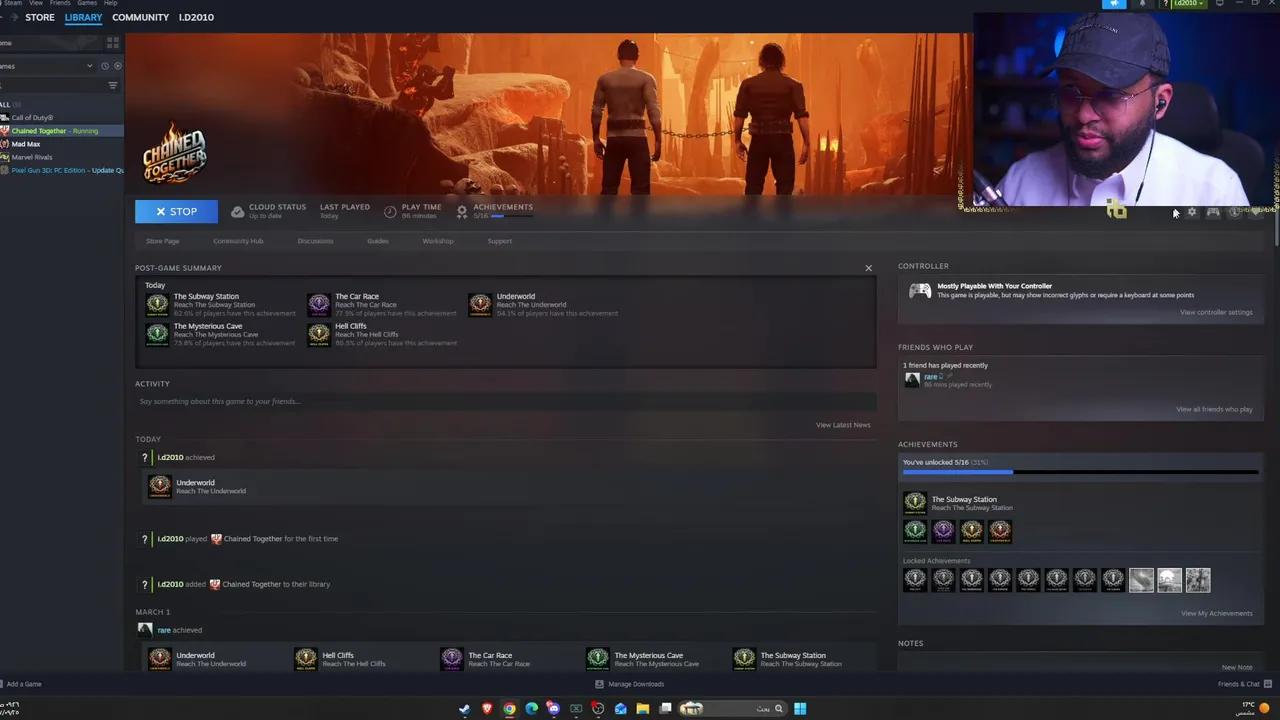1280x720 pixels.
Task: Click the recent games clock icon beside Games
Action: click(104, 66)
